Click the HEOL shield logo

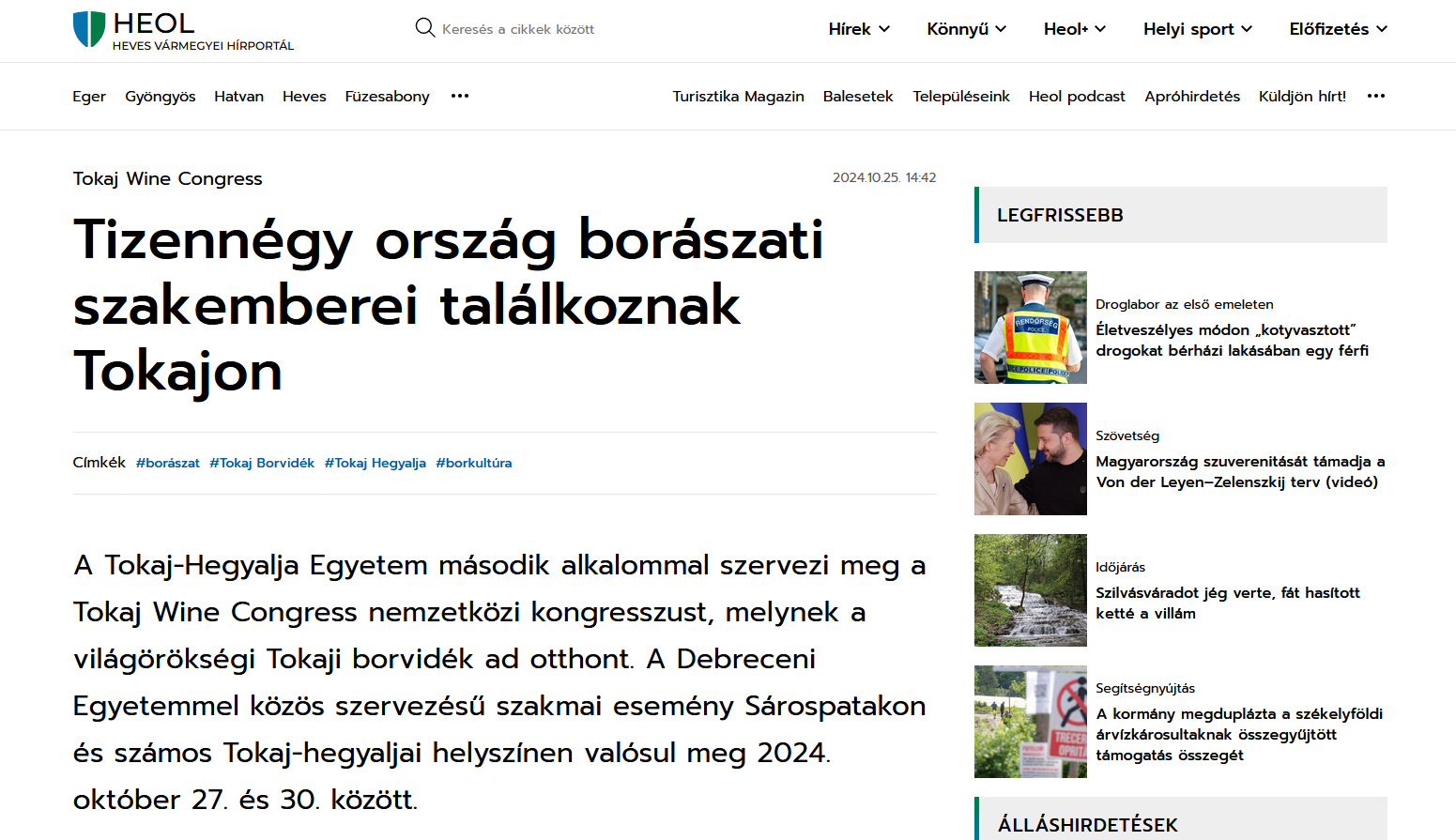[x=89, y=29]
